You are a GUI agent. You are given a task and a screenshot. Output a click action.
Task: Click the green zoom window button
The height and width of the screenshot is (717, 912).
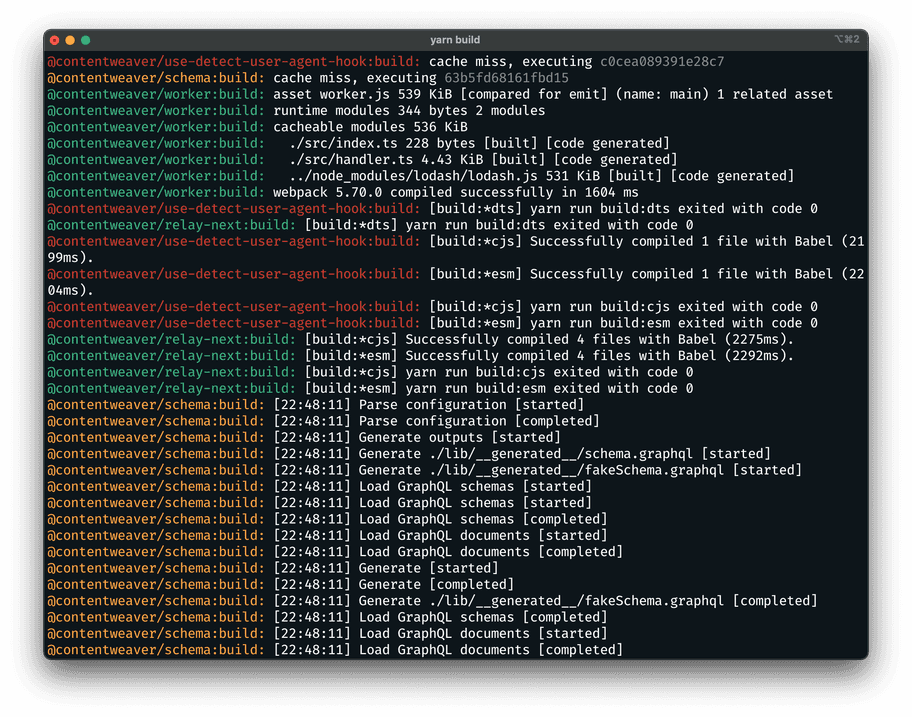tap(86, 40)
